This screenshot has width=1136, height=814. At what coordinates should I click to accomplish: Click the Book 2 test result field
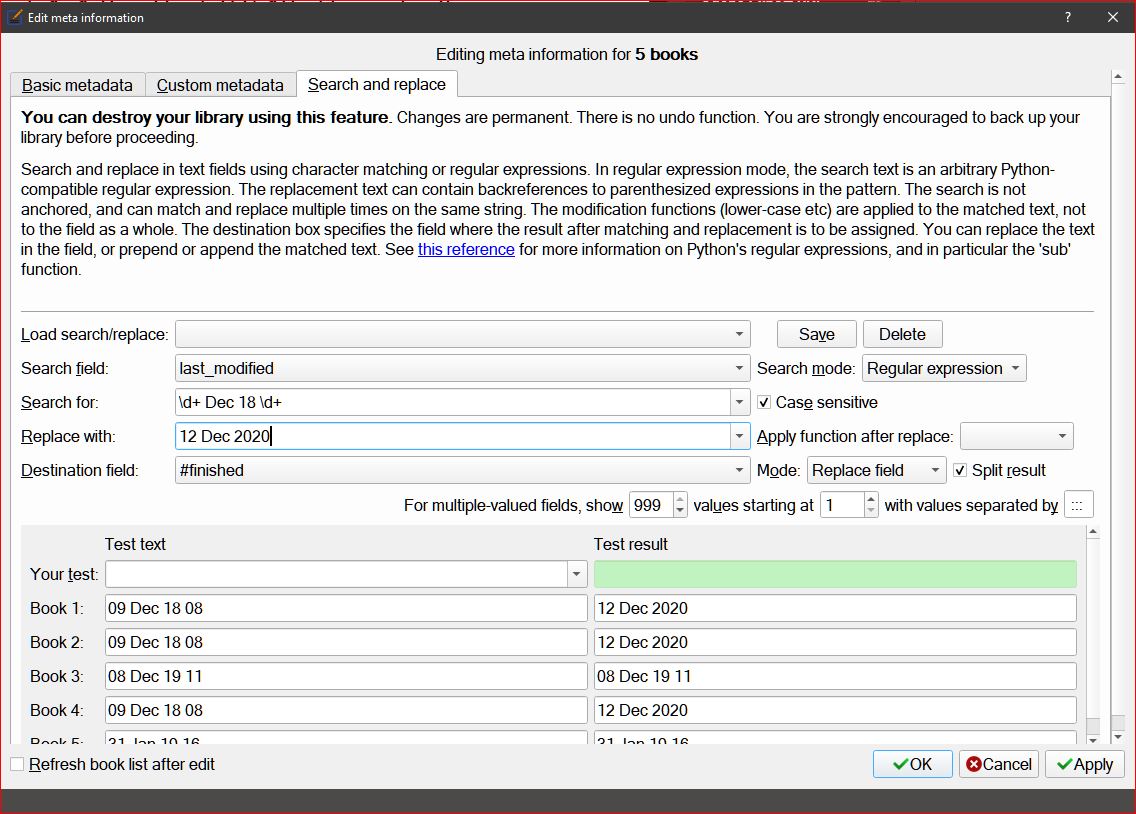[835, 642]
